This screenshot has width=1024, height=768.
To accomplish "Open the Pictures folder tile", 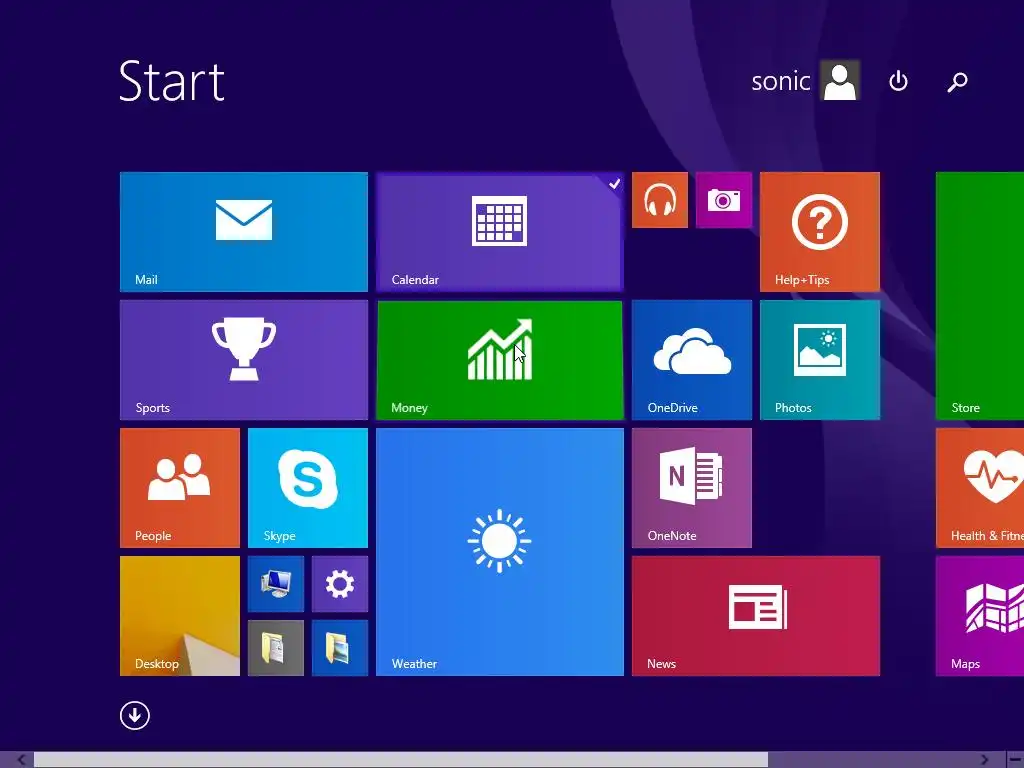I will [x=340, y=648].
